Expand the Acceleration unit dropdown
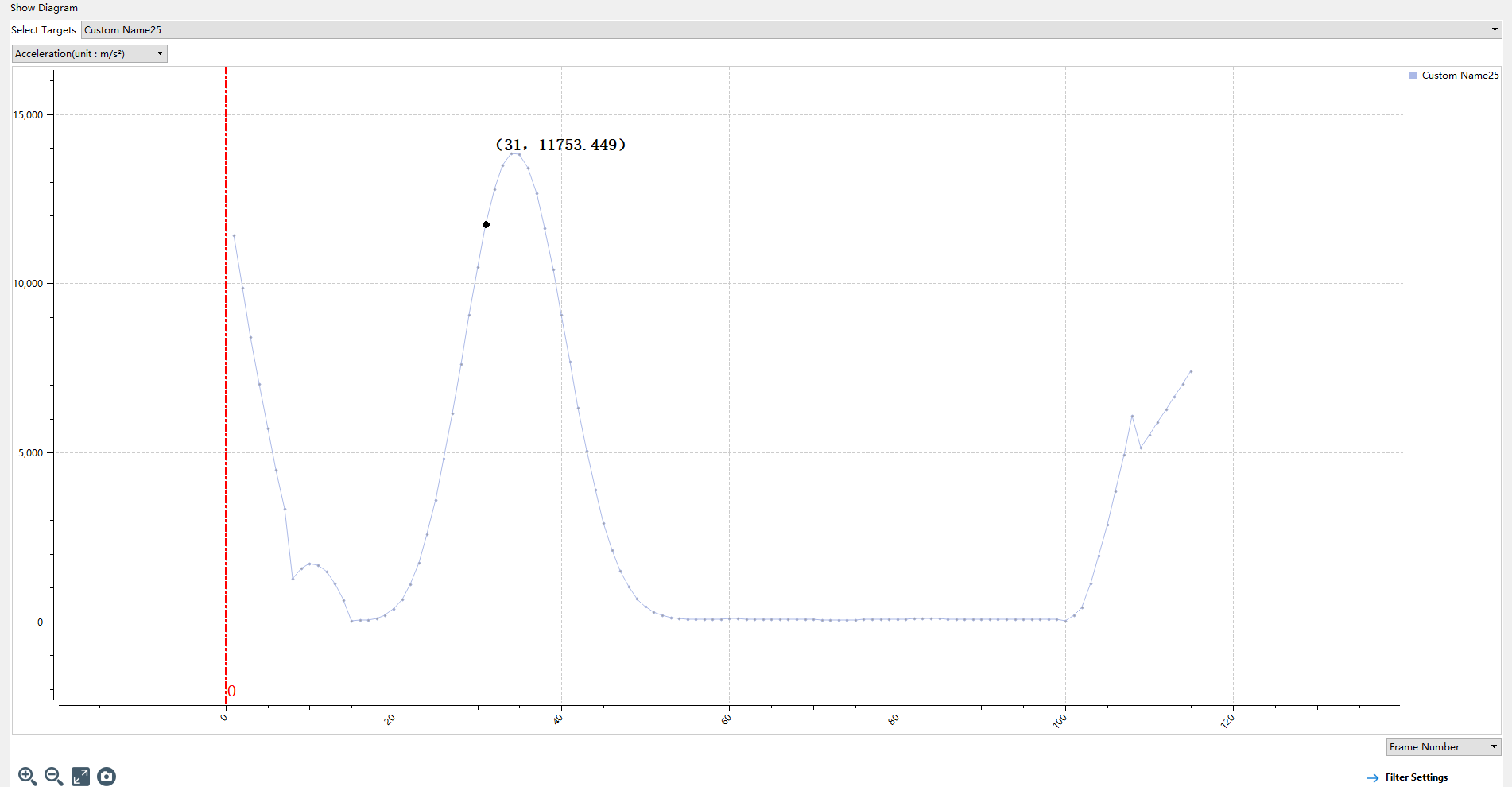 [90, 54]
